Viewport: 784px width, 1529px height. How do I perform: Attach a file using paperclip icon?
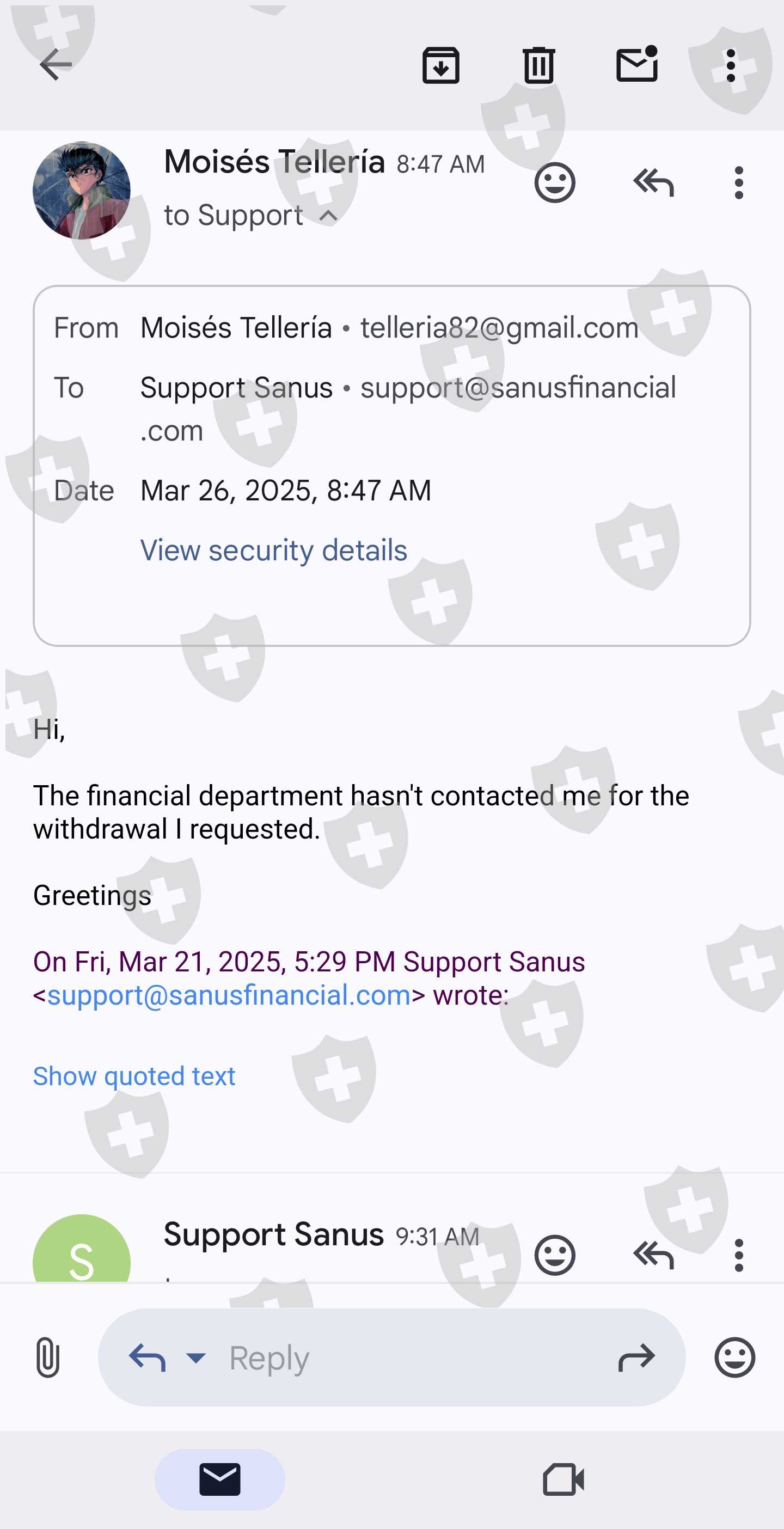[x=47, y=1357]
